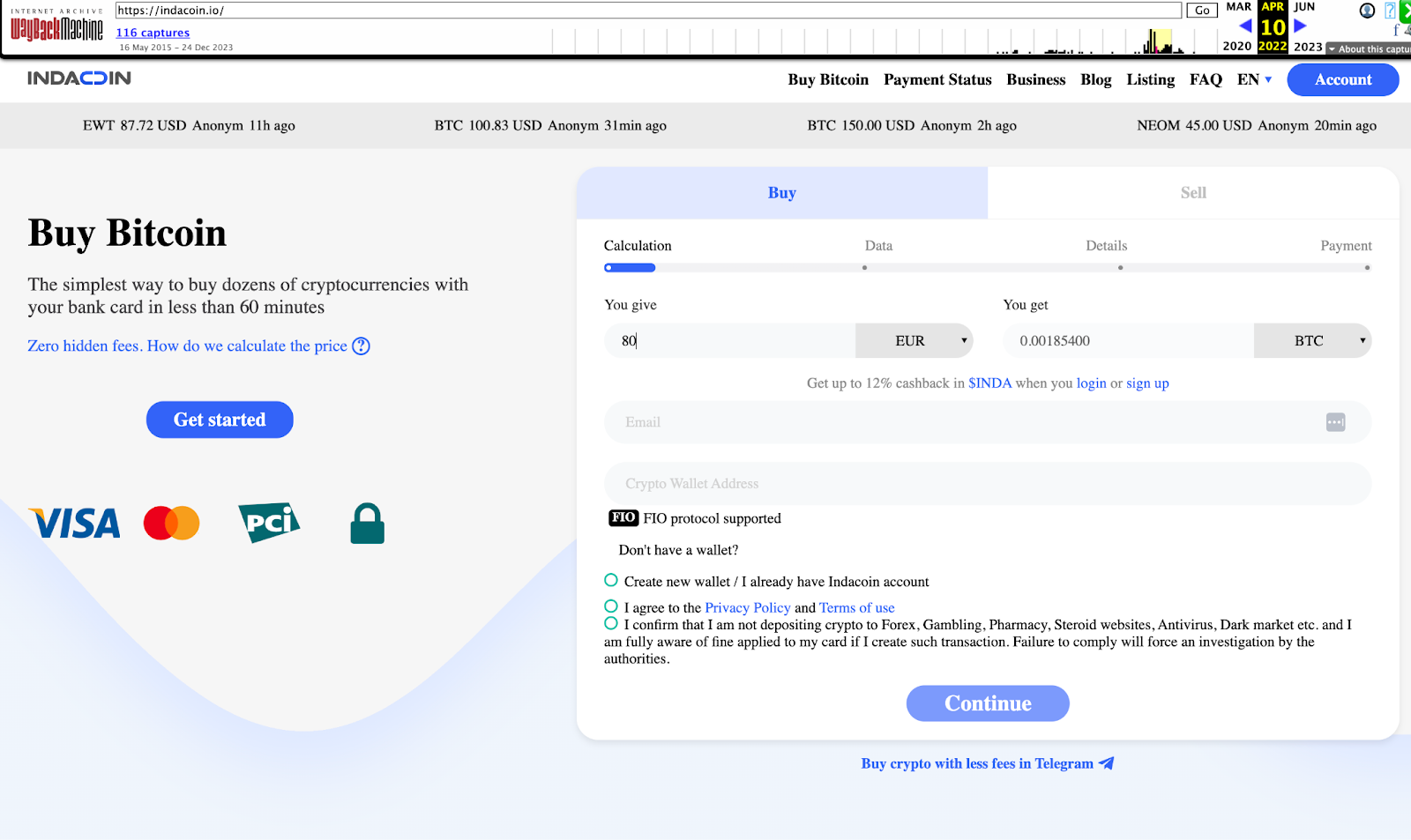Open the BTC cryptocurrency dropdown
The height and width of the screenshot is (840, 1411).
(x=1312, y=340)
